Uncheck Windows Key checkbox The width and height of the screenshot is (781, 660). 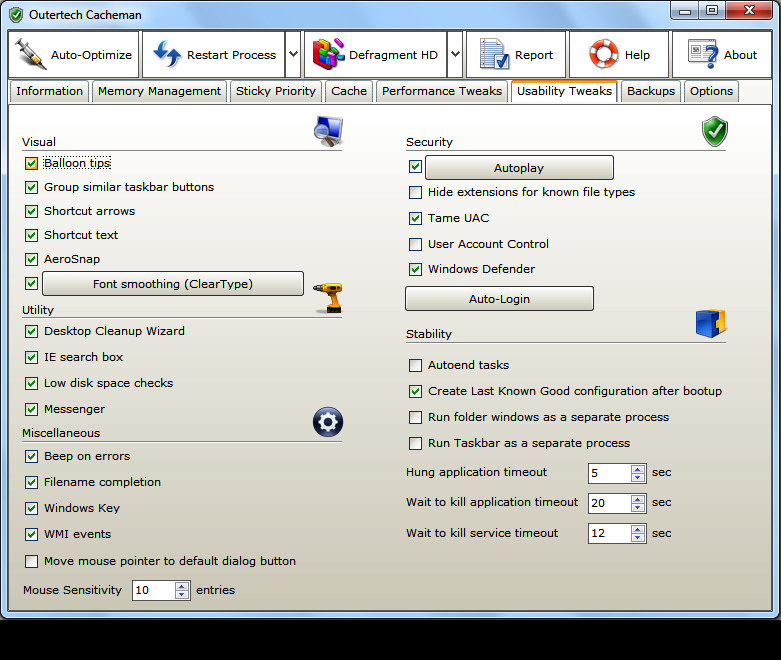point(31,508)
